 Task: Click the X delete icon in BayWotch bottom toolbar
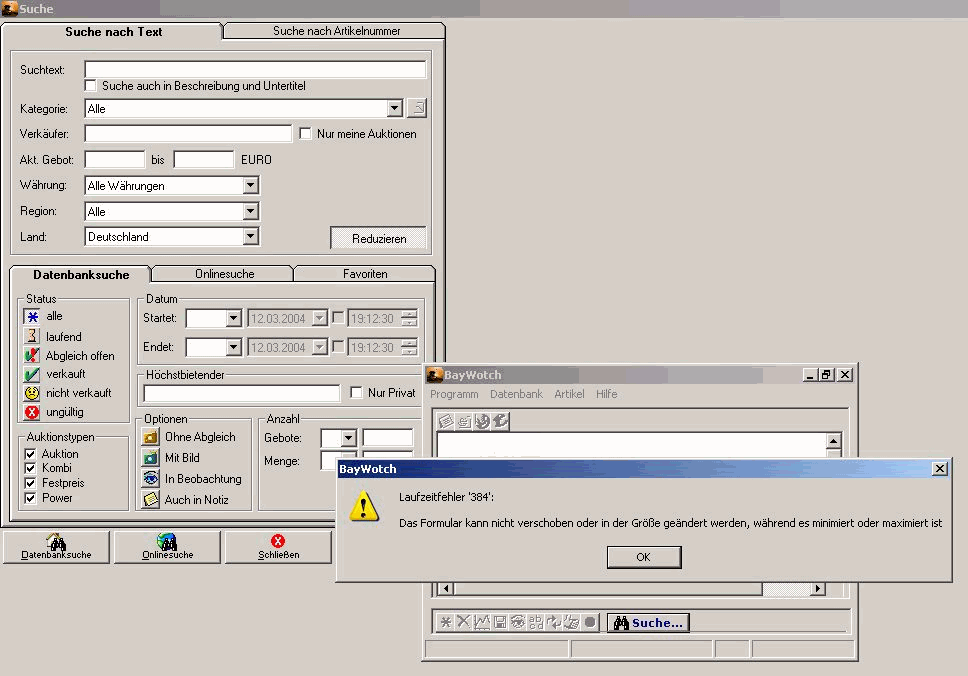point(463,622)
